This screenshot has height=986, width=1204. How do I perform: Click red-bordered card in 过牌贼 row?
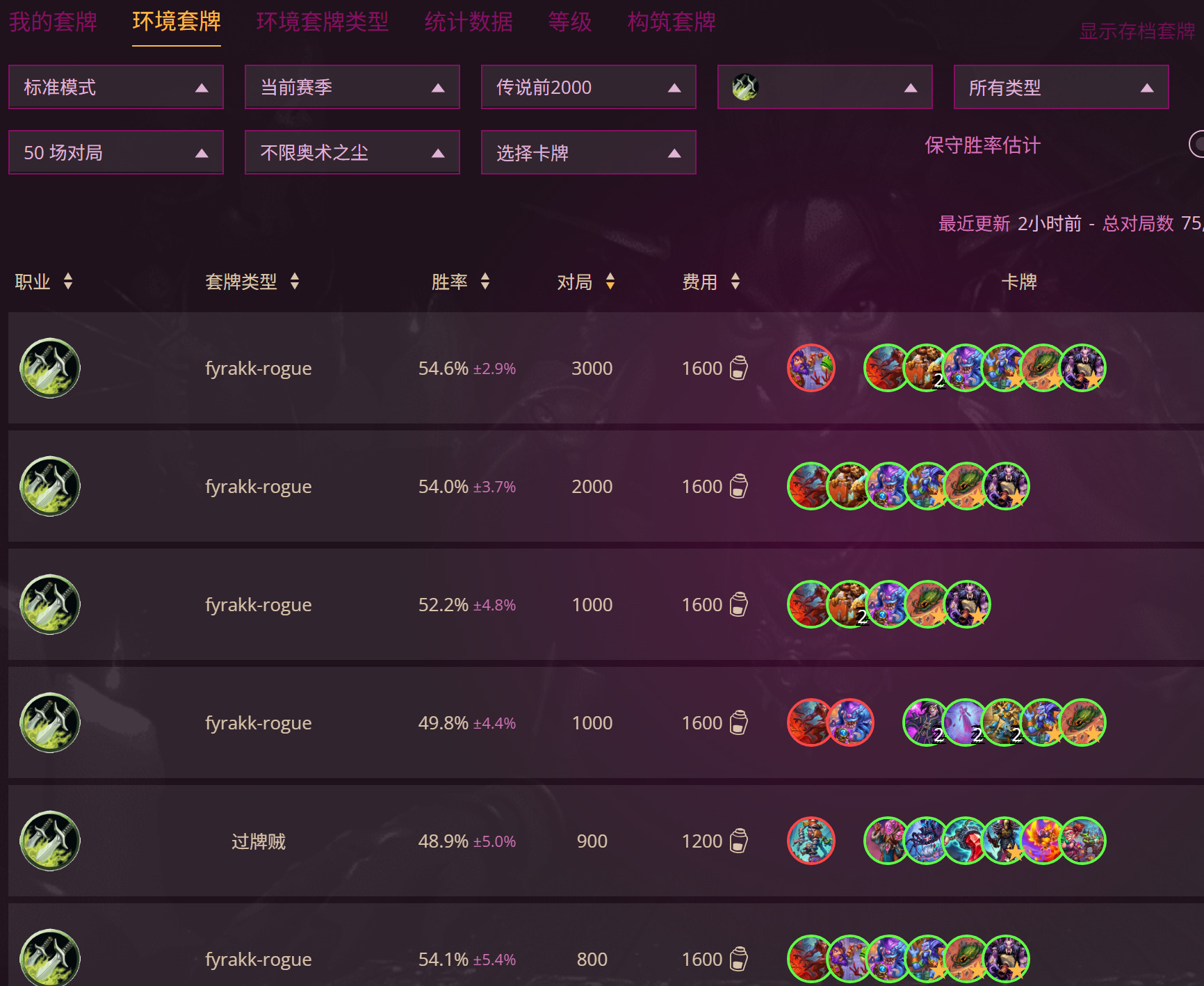tap(811, 841)
